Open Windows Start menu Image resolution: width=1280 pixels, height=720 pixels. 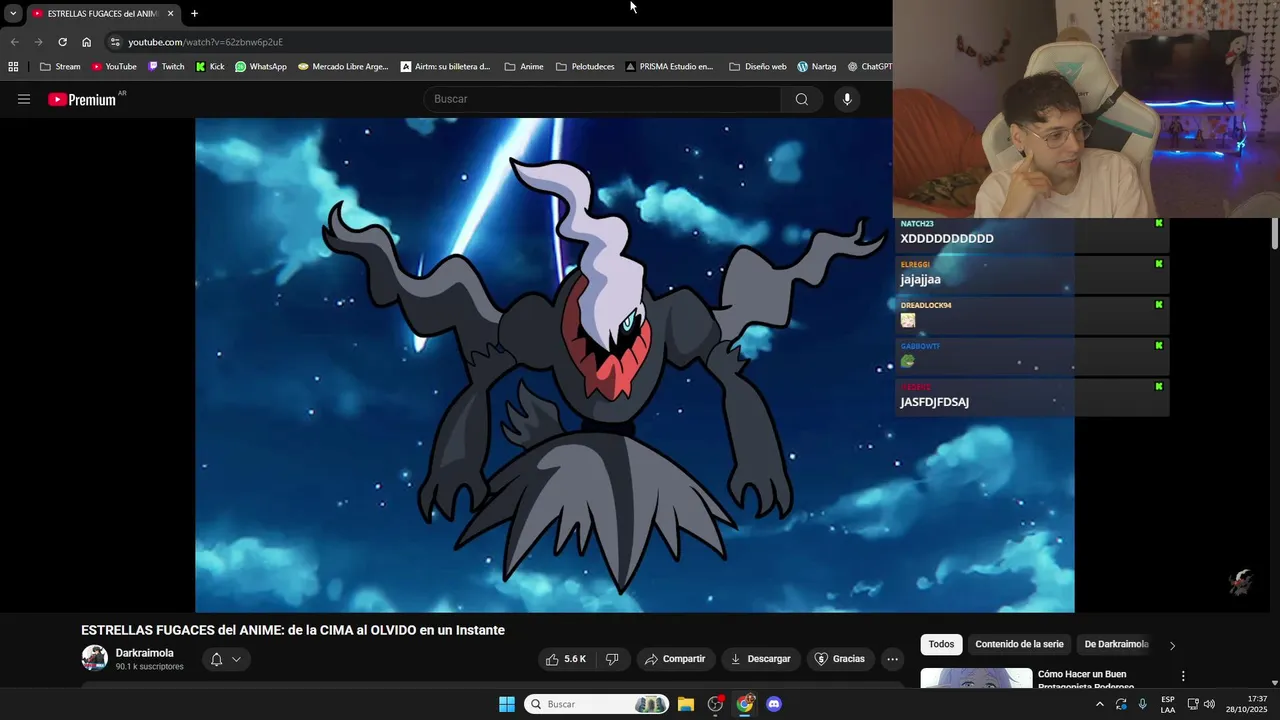[x=507, y=704]
